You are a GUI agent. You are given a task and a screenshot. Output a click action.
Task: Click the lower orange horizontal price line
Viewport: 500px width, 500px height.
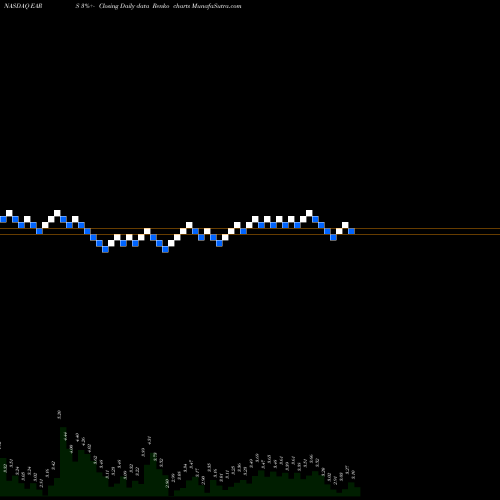pos(250,235)
